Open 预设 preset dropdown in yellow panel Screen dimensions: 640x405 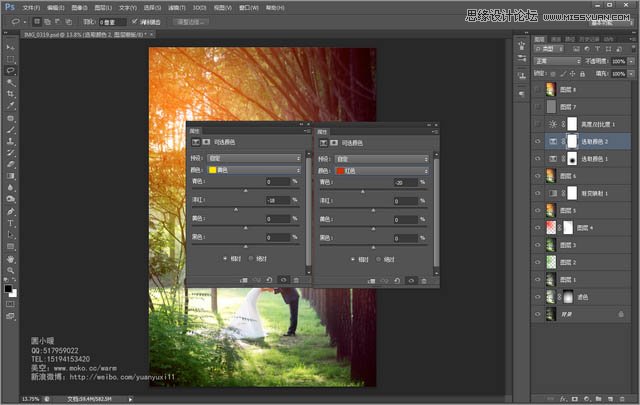coord(254,158)
